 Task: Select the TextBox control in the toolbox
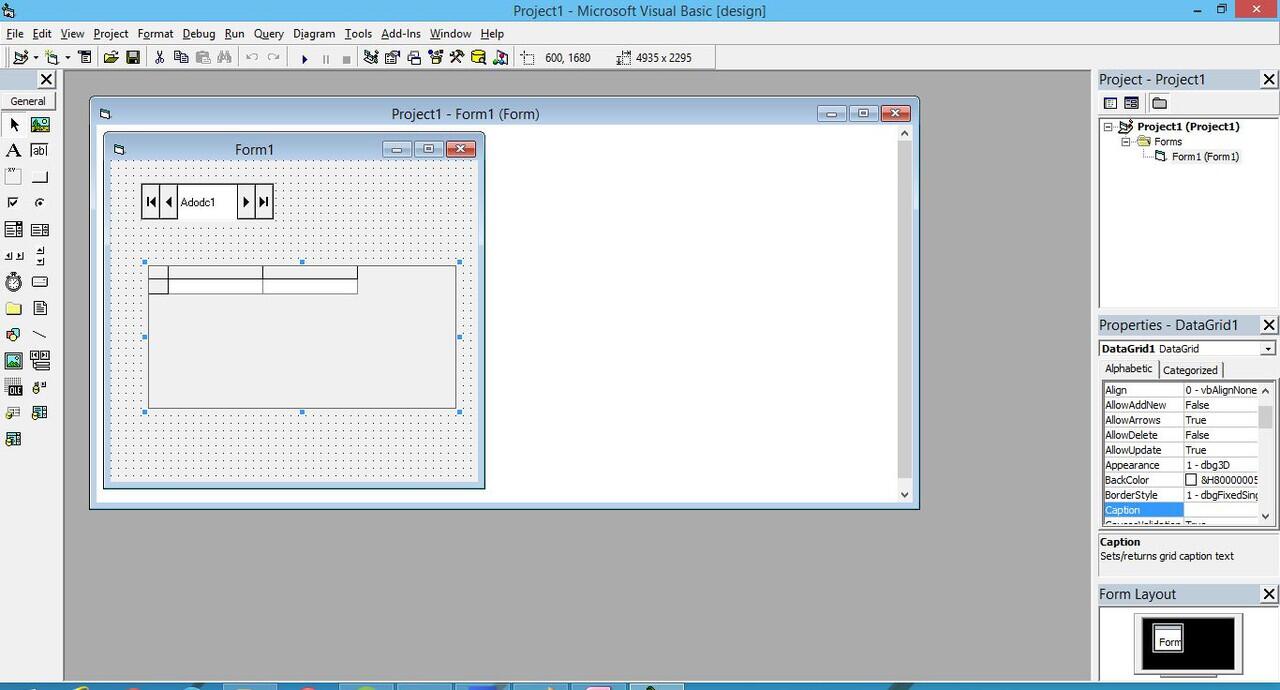coord(40,151)
